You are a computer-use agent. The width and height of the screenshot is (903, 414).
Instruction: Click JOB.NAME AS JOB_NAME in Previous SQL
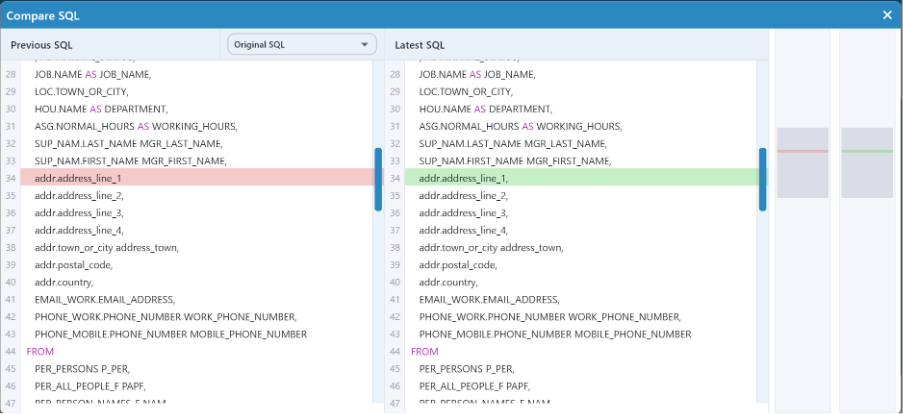pos(93,74)
